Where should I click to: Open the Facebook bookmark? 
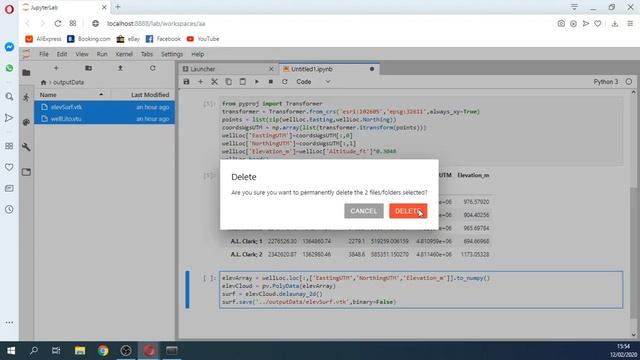[x=163, y=39]
